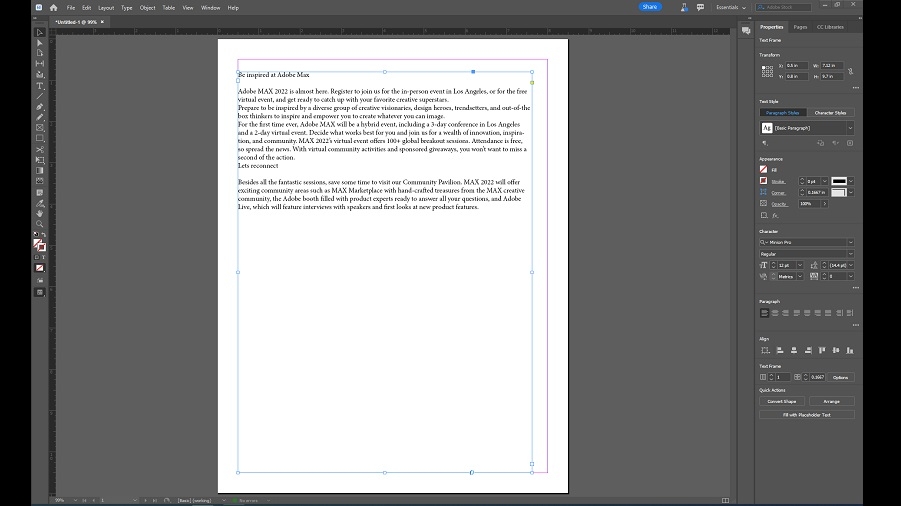Toggle right paragraph alignment
The height and width of the screenshot is (506, 901).
click(786, 313)
